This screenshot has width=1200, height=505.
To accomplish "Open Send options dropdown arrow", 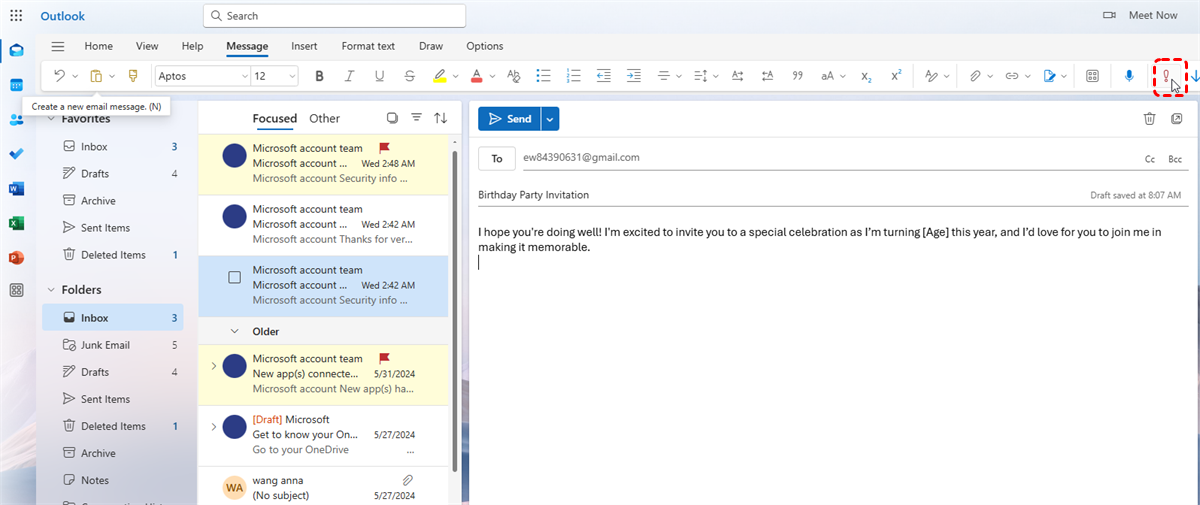I will coord(550,119).
